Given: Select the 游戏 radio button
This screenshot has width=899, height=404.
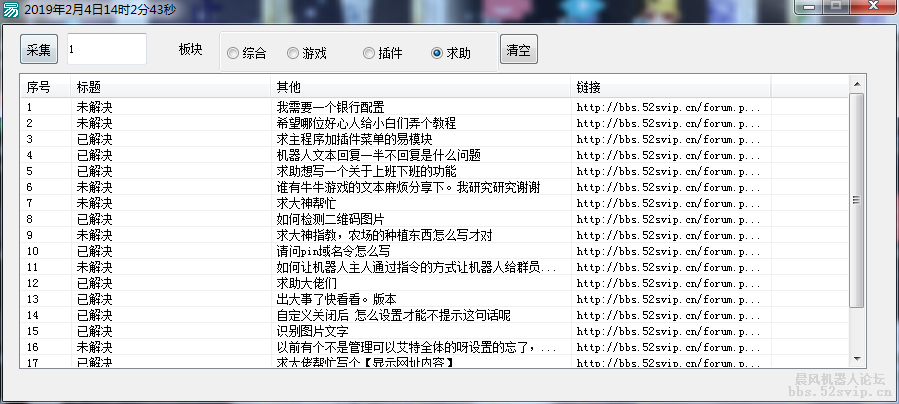Looking at the screenshot, I should click(x=307, y=53).
